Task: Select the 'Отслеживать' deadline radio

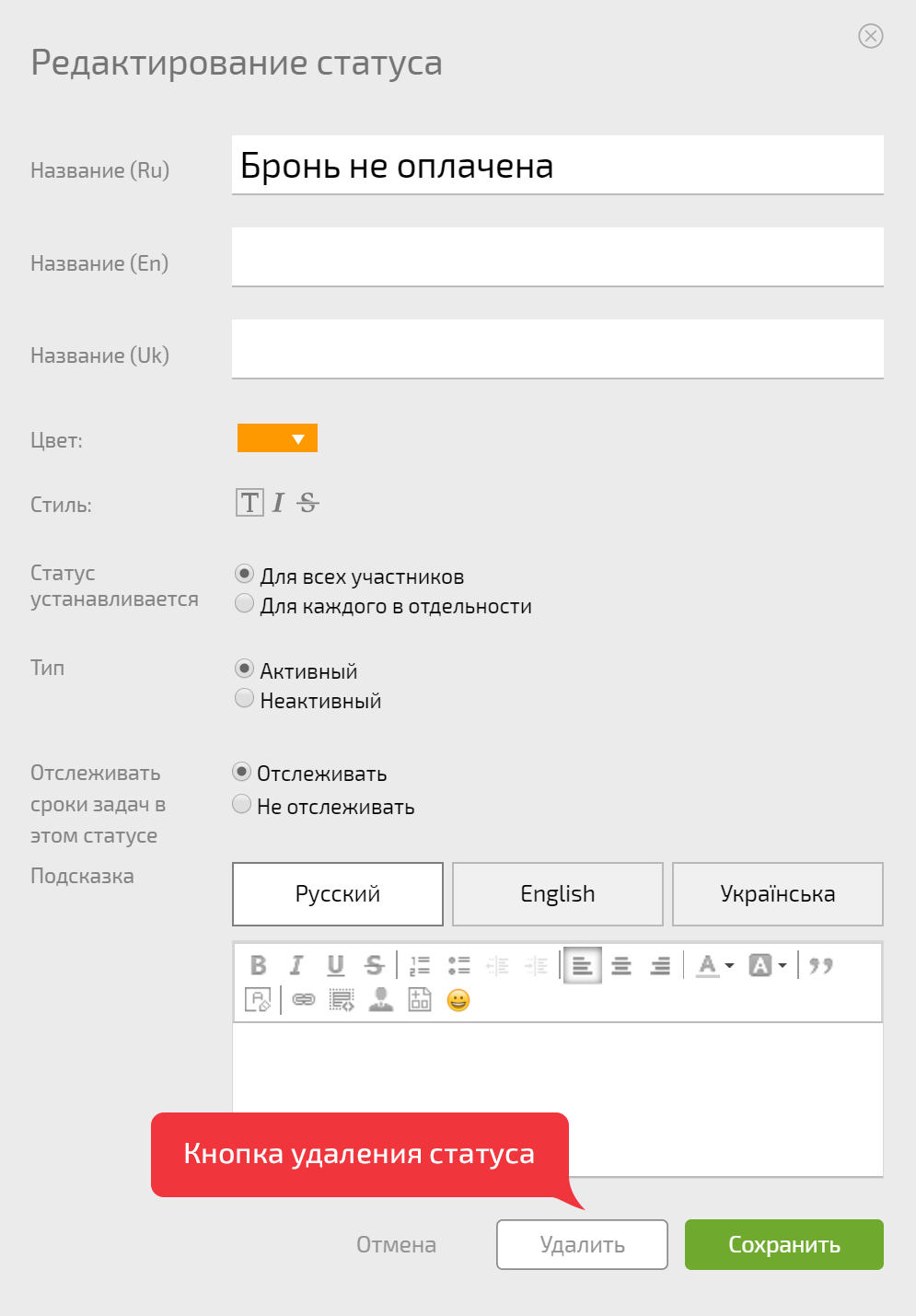Action: coord(241,771)
